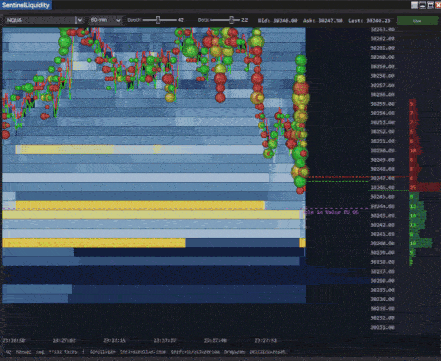Image resolution: width=441 pixels, height=361 pixels.
Task: Click the SentinelLiquidity window title
Action: 26,5
